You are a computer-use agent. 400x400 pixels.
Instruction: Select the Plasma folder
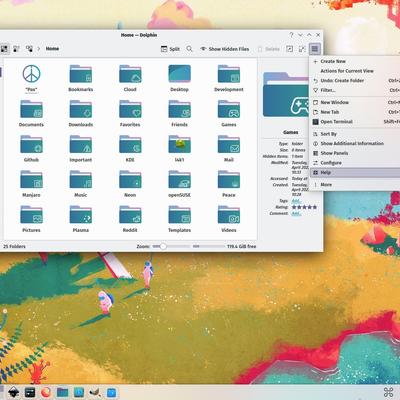81,219
